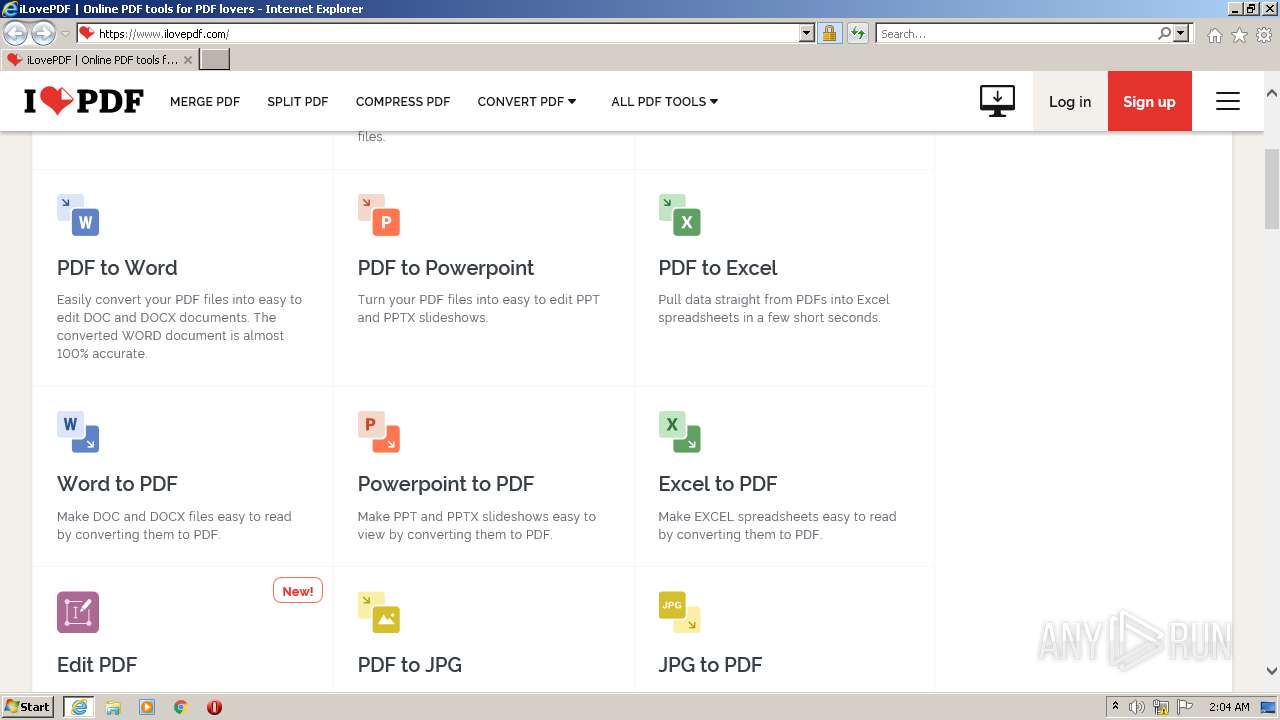Image resolution: width=1280 pixels, height=720 pixels.
Task: Open the search provider dropdown arrow
Action: [1181, 34]
